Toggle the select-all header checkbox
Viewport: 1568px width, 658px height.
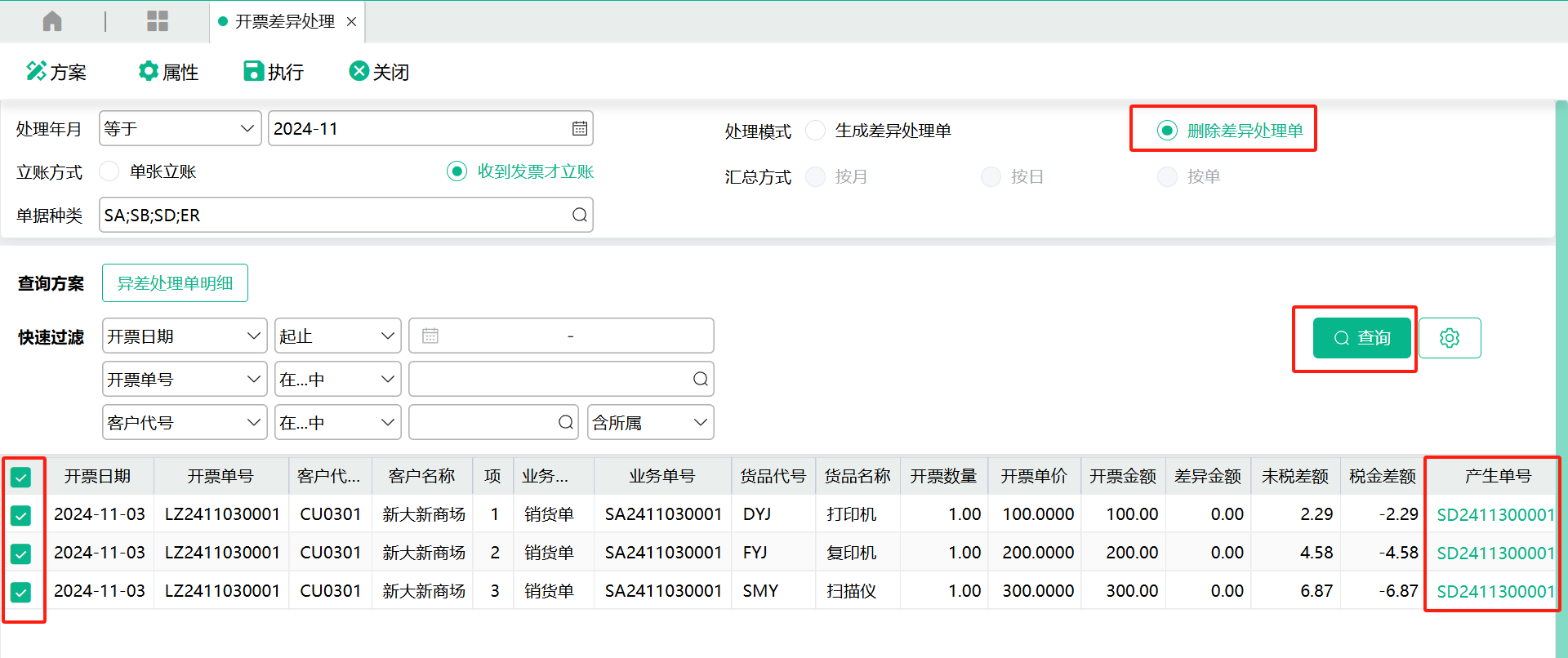click(x=21, y=478)
